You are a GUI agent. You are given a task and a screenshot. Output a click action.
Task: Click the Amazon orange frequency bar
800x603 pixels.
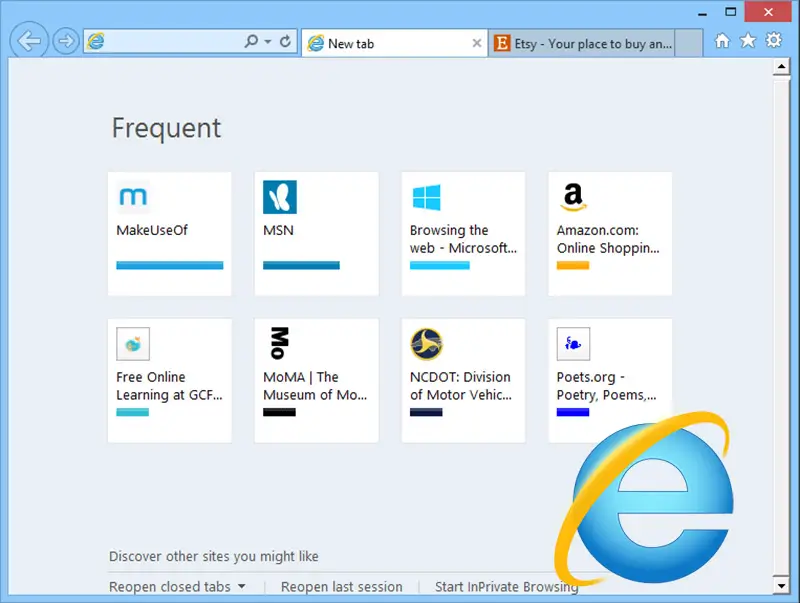[x=573, y=265]
